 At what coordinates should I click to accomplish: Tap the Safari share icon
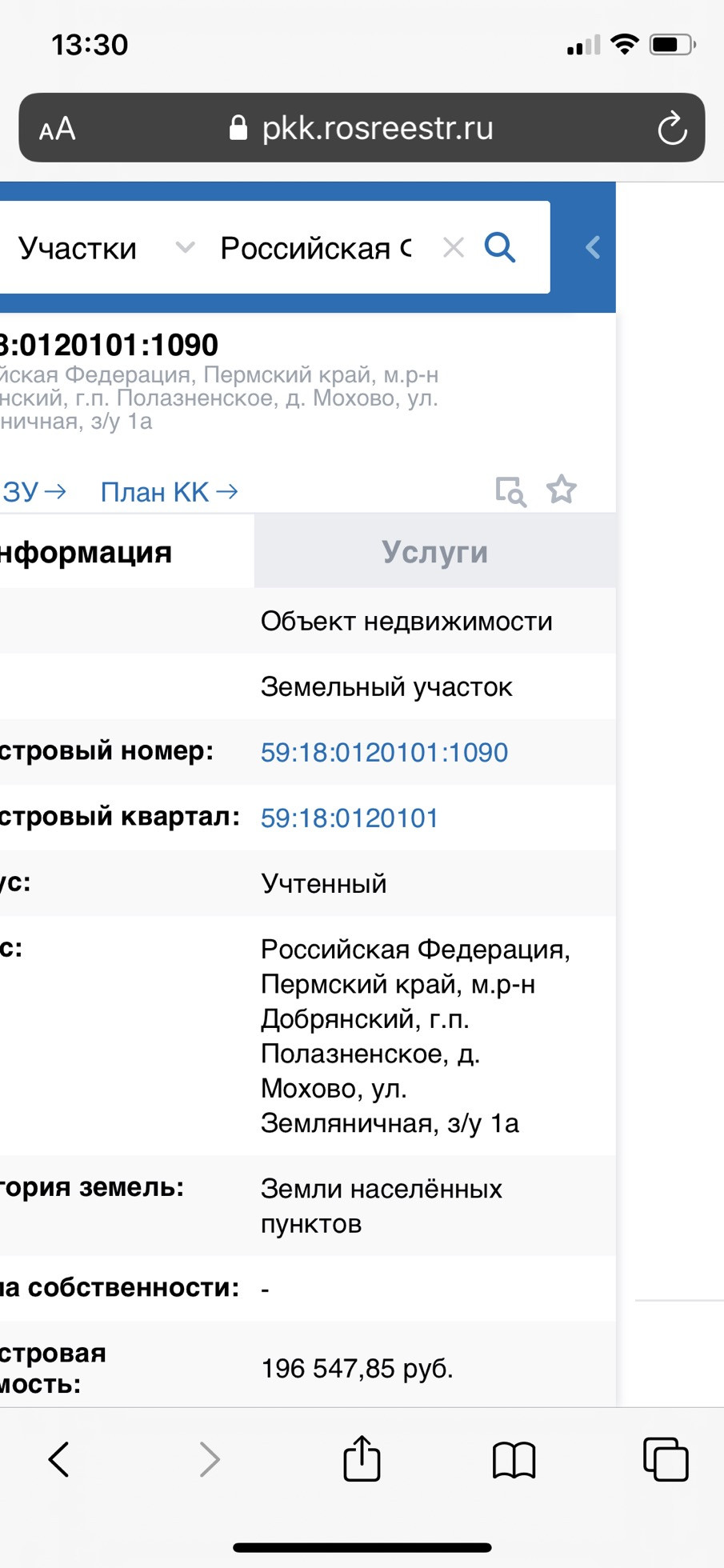[x=362, y=1458]
